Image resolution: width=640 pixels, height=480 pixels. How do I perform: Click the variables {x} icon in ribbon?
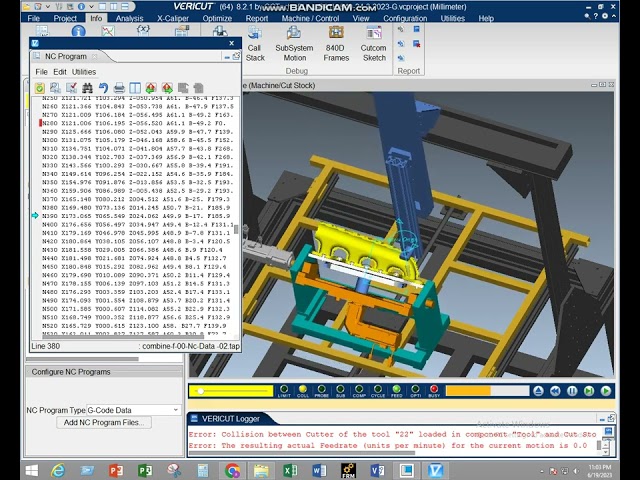tap(143, 30)
